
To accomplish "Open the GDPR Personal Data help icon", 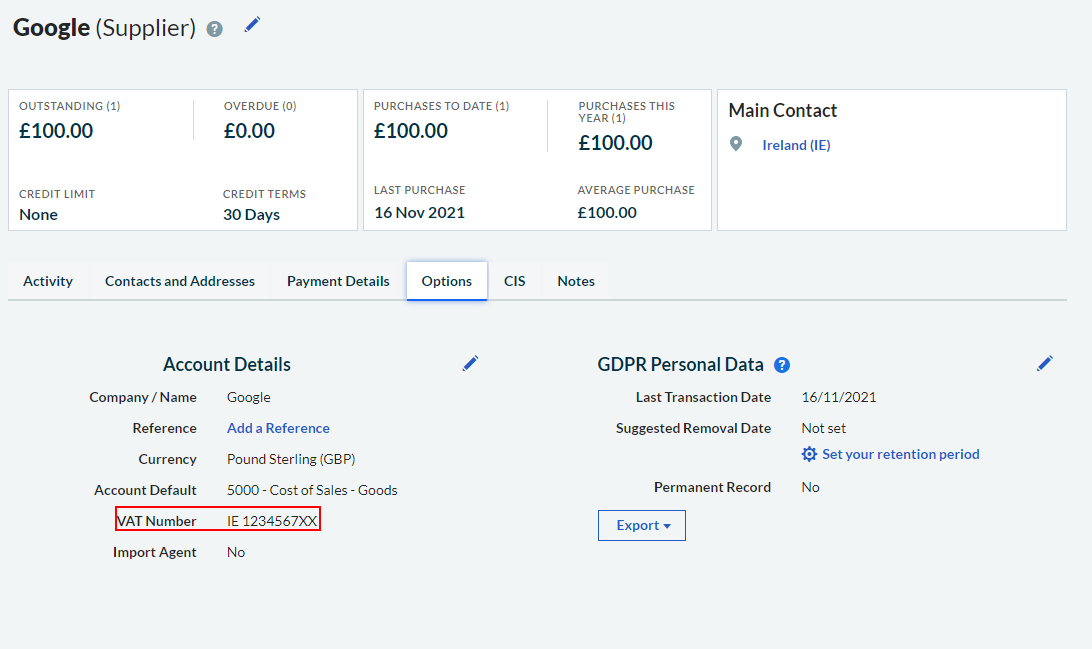I will click(x=782, y=365).
